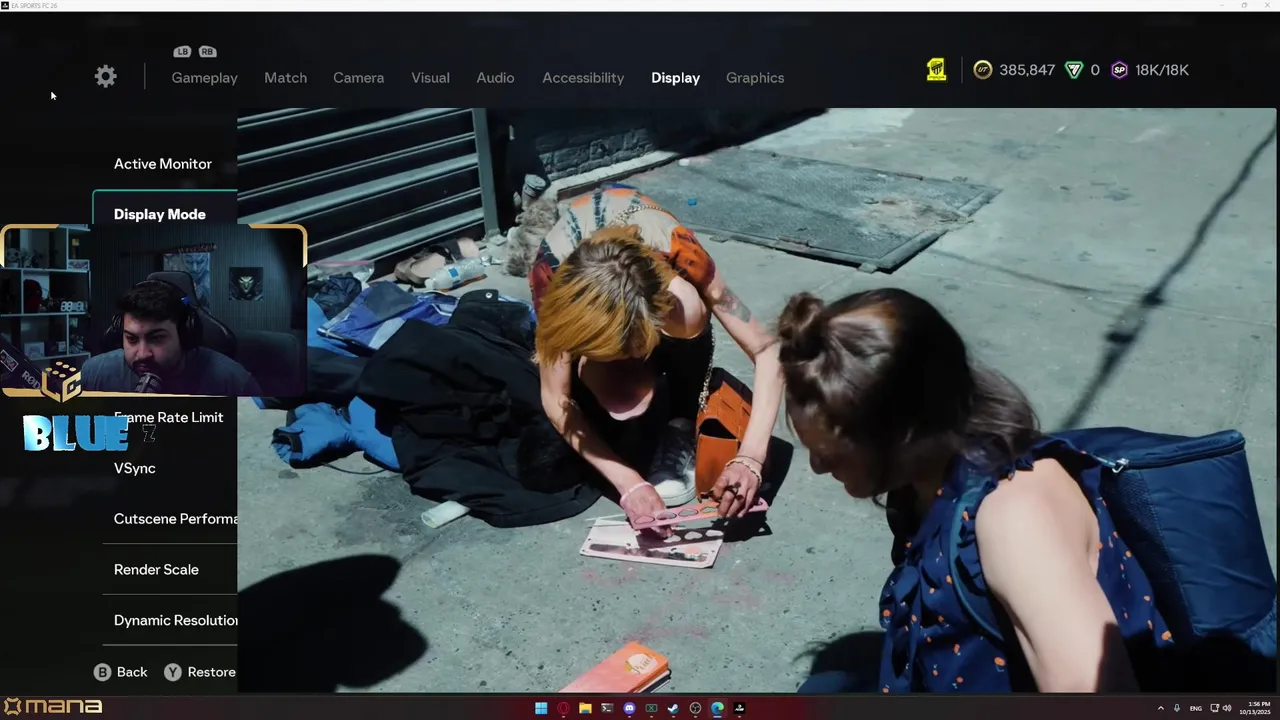Image resolution: width=1280 pixels, height=720 pixels.
Task: Open the Match settings tab
Action: [285, 78]
